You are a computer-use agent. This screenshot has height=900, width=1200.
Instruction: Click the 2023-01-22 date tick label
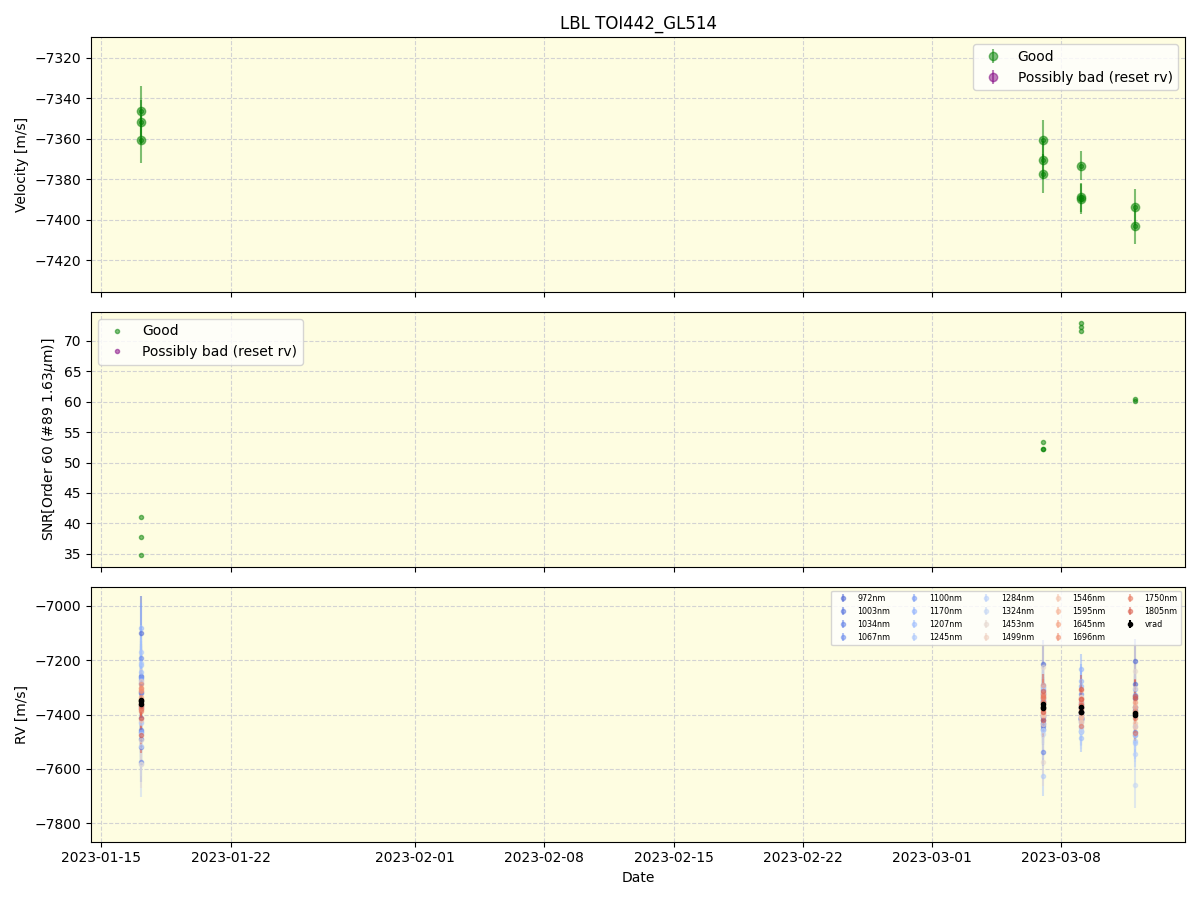point(231,857)
